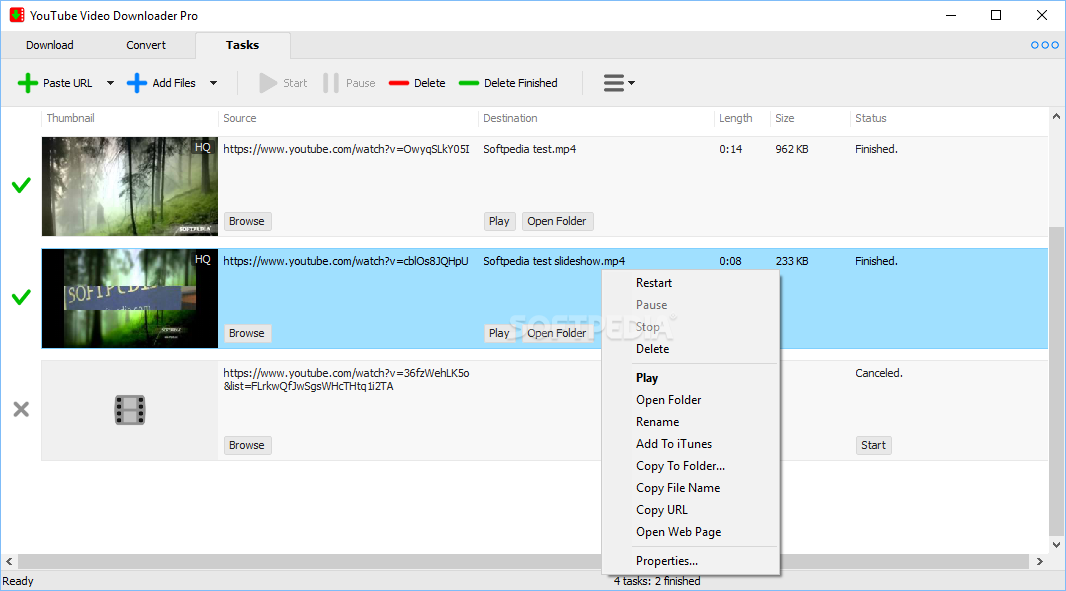1066x591 pixels.
Task: Click Play button for Softpedia test.mp4
Action: (x=499, y=221)
